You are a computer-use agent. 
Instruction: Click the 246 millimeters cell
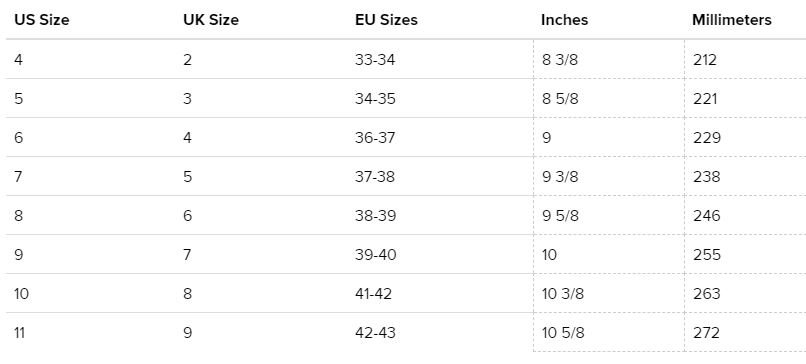pyautogui.click(x=707, y=216)
